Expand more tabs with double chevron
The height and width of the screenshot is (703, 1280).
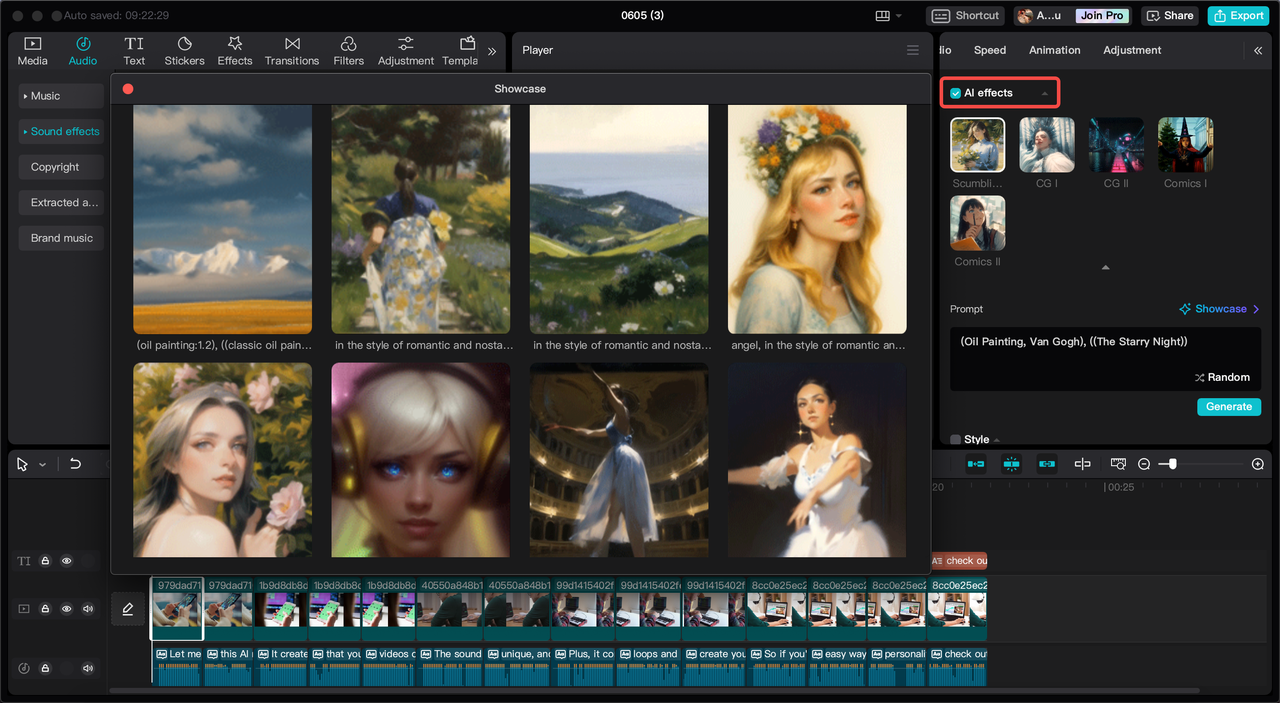[492, 51]
